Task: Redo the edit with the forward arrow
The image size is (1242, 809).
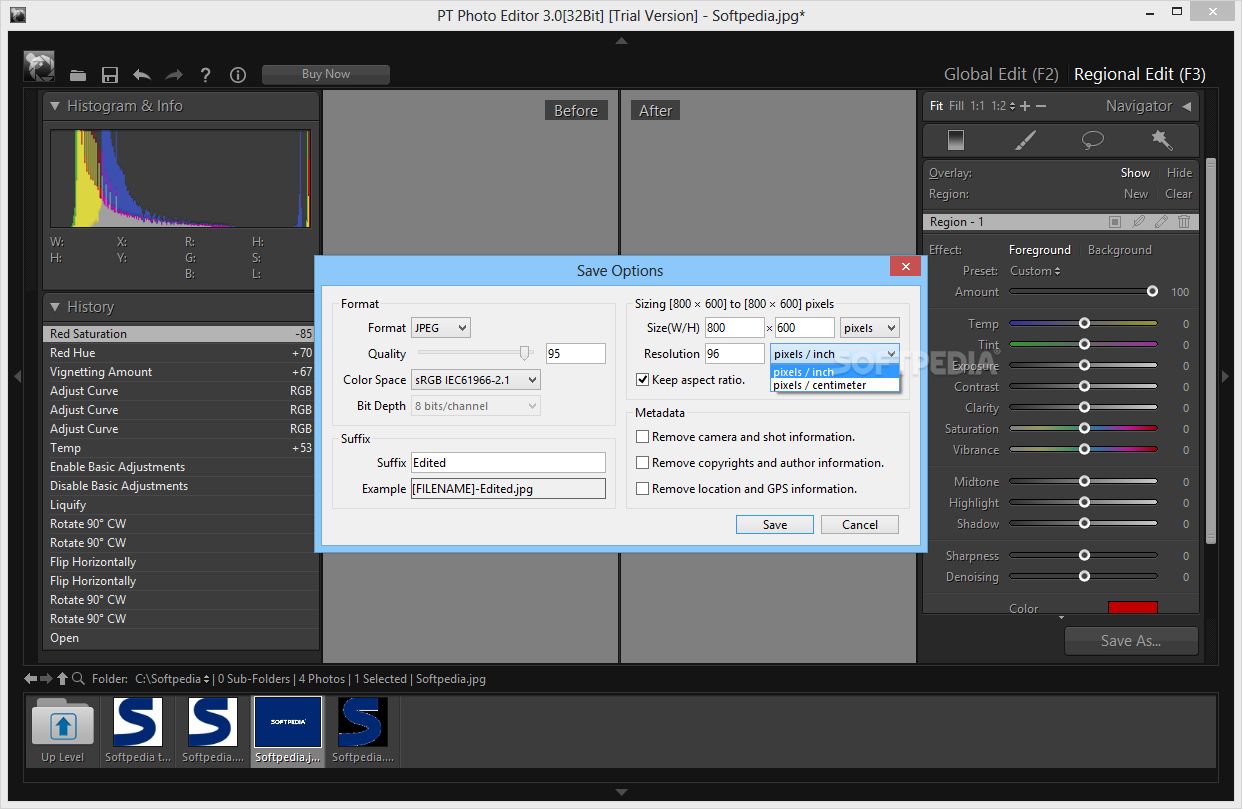Action: pos(174,75)
